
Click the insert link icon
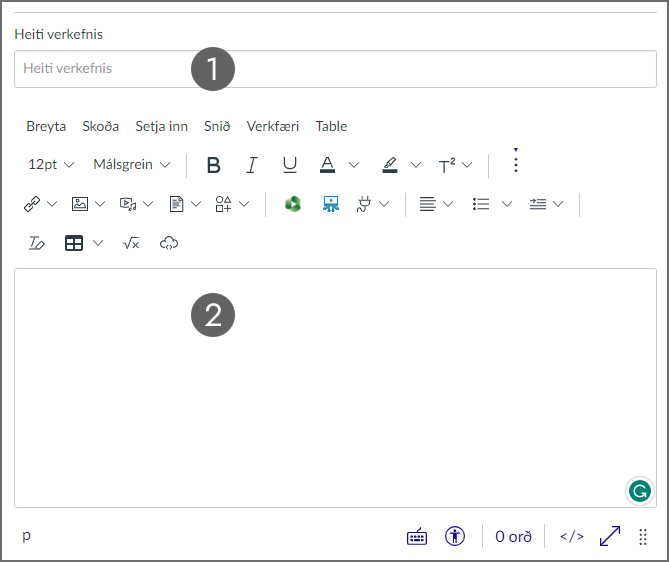tap(31, 204)
